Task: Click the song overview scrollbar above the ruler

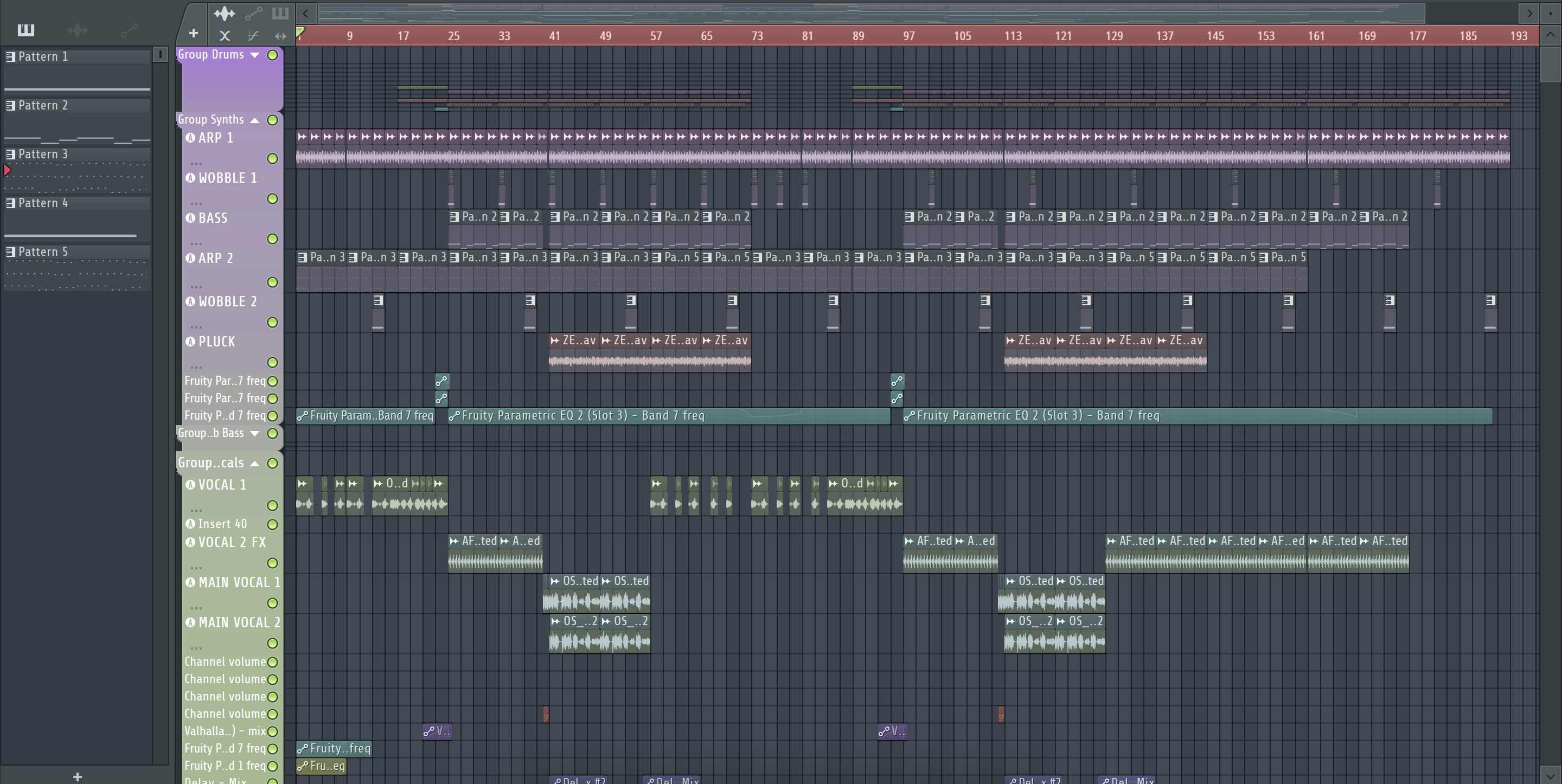Action: 872,12
